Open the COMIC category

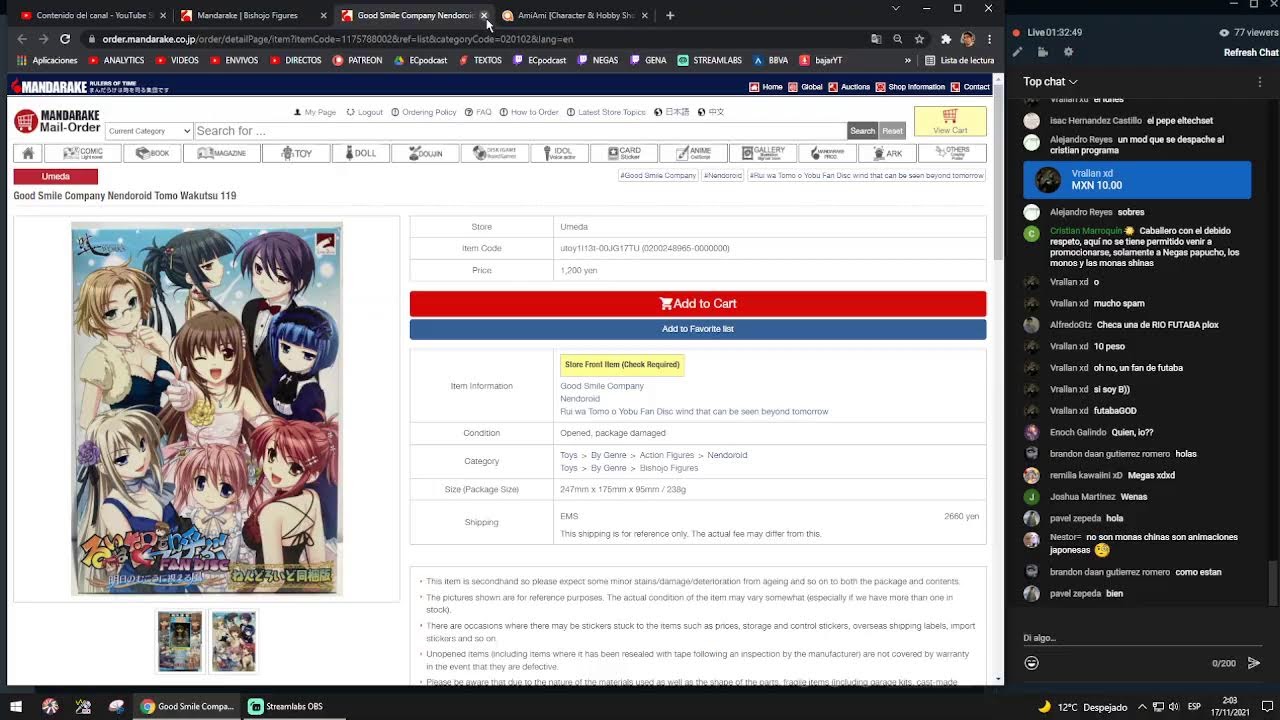[x=83, y=153]
